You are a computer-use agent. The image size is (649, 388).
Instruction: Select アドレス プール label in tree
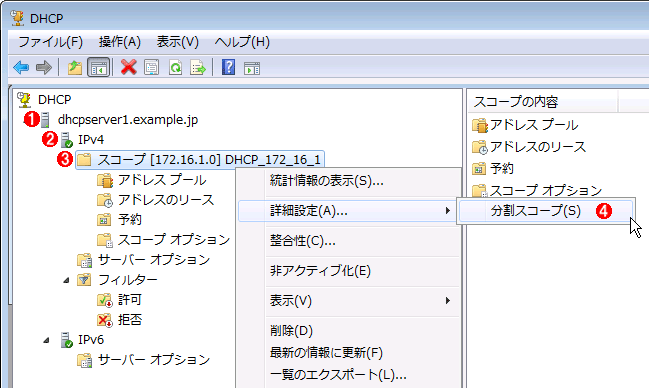pyautogui.click(x=162, y=180)
